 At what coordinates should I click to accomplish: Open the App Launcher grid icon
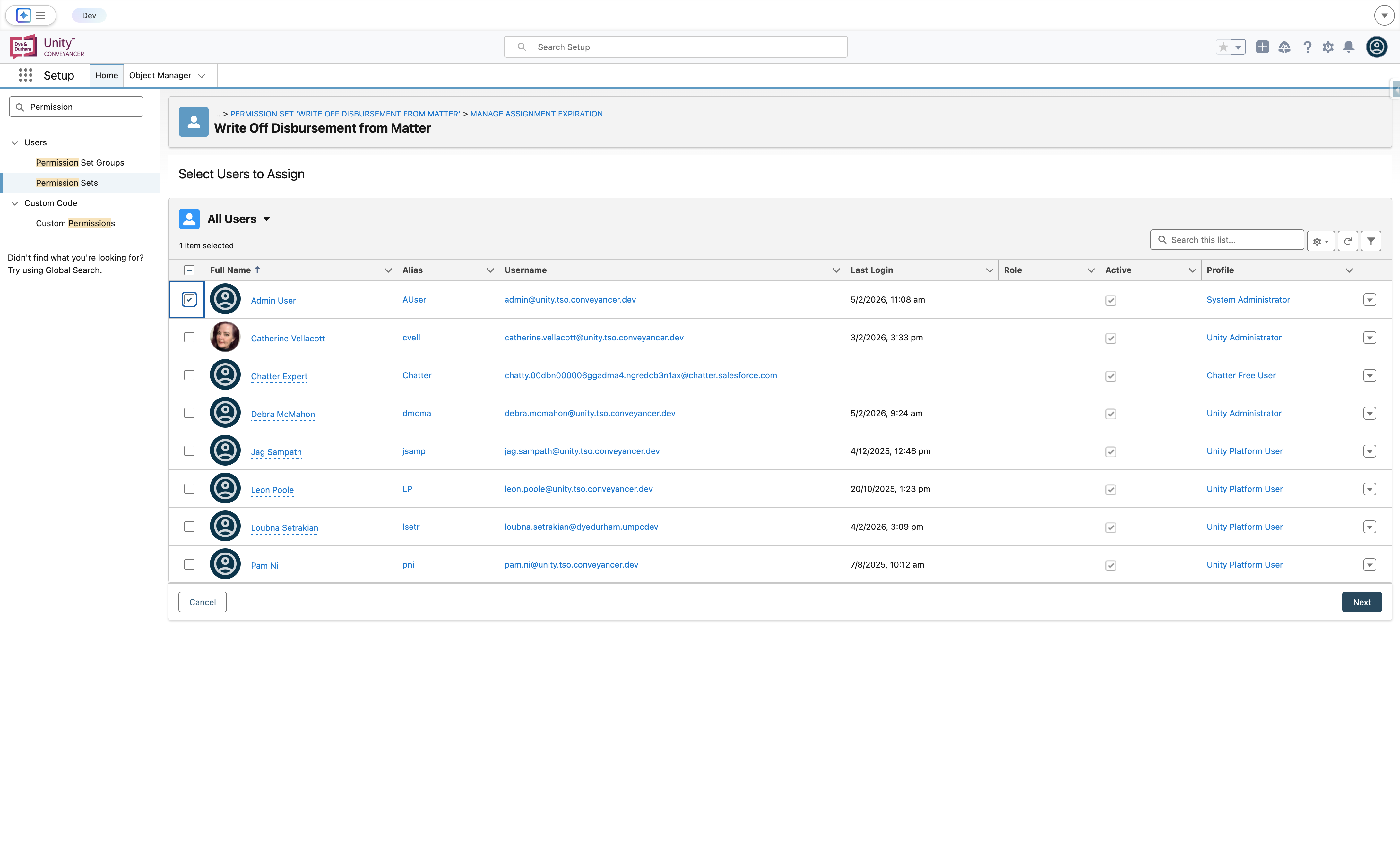[25, 75]
